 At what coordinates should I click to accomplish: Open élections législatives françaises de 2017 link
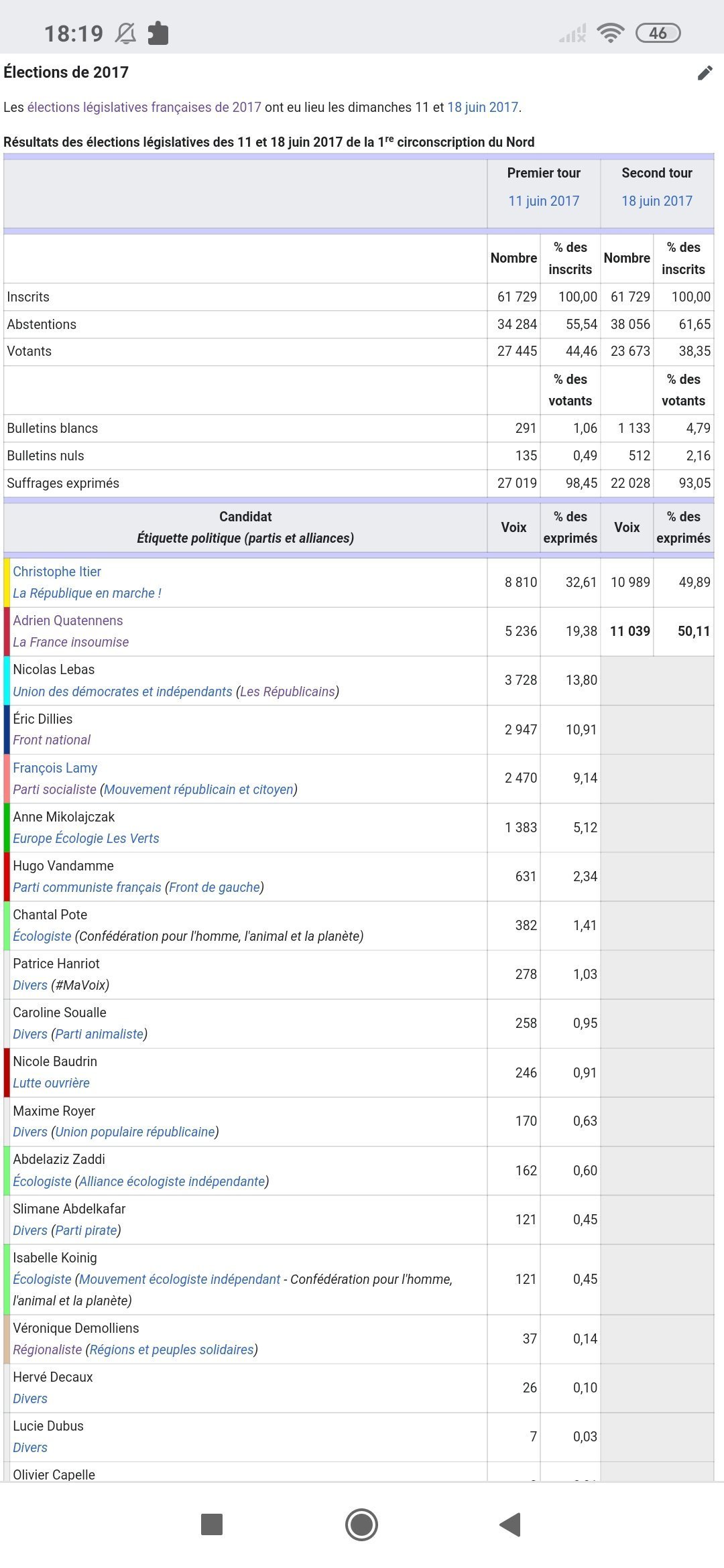pos(144,107)
